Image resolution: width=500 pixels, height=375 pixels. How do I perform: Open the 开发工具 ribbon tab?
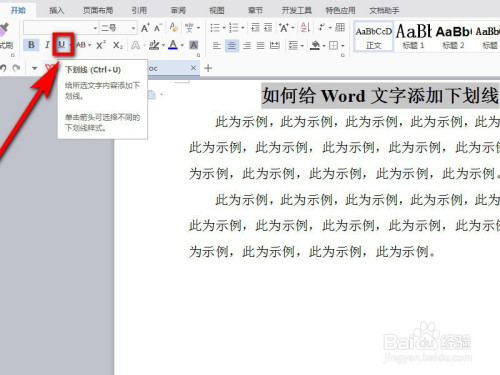point(296,10)
